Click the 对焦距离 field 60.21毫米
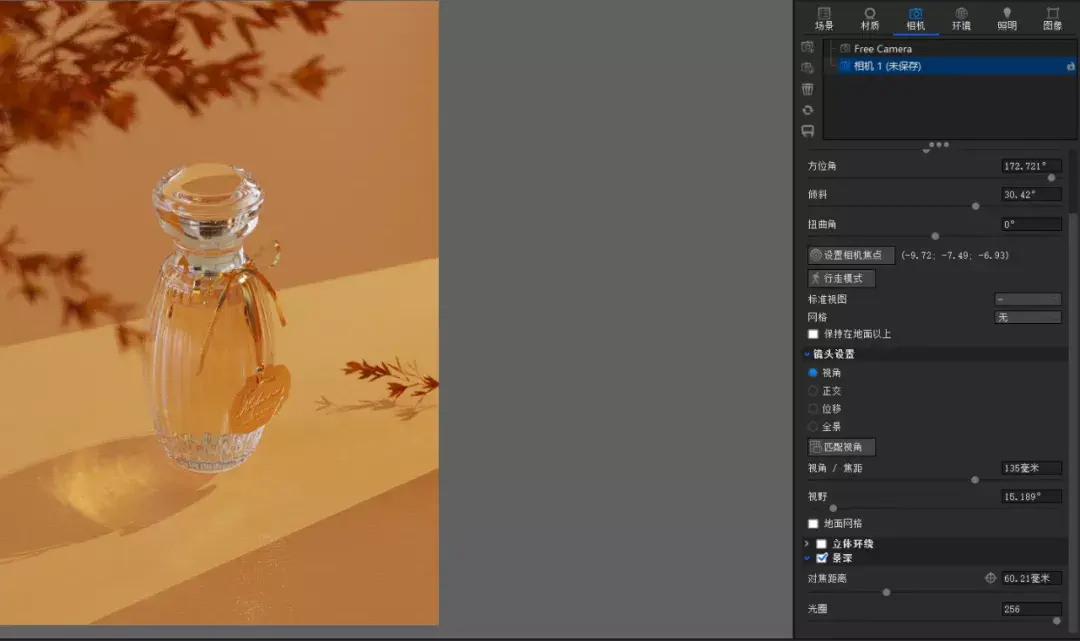1080x641 pixels. [1031, 578]
